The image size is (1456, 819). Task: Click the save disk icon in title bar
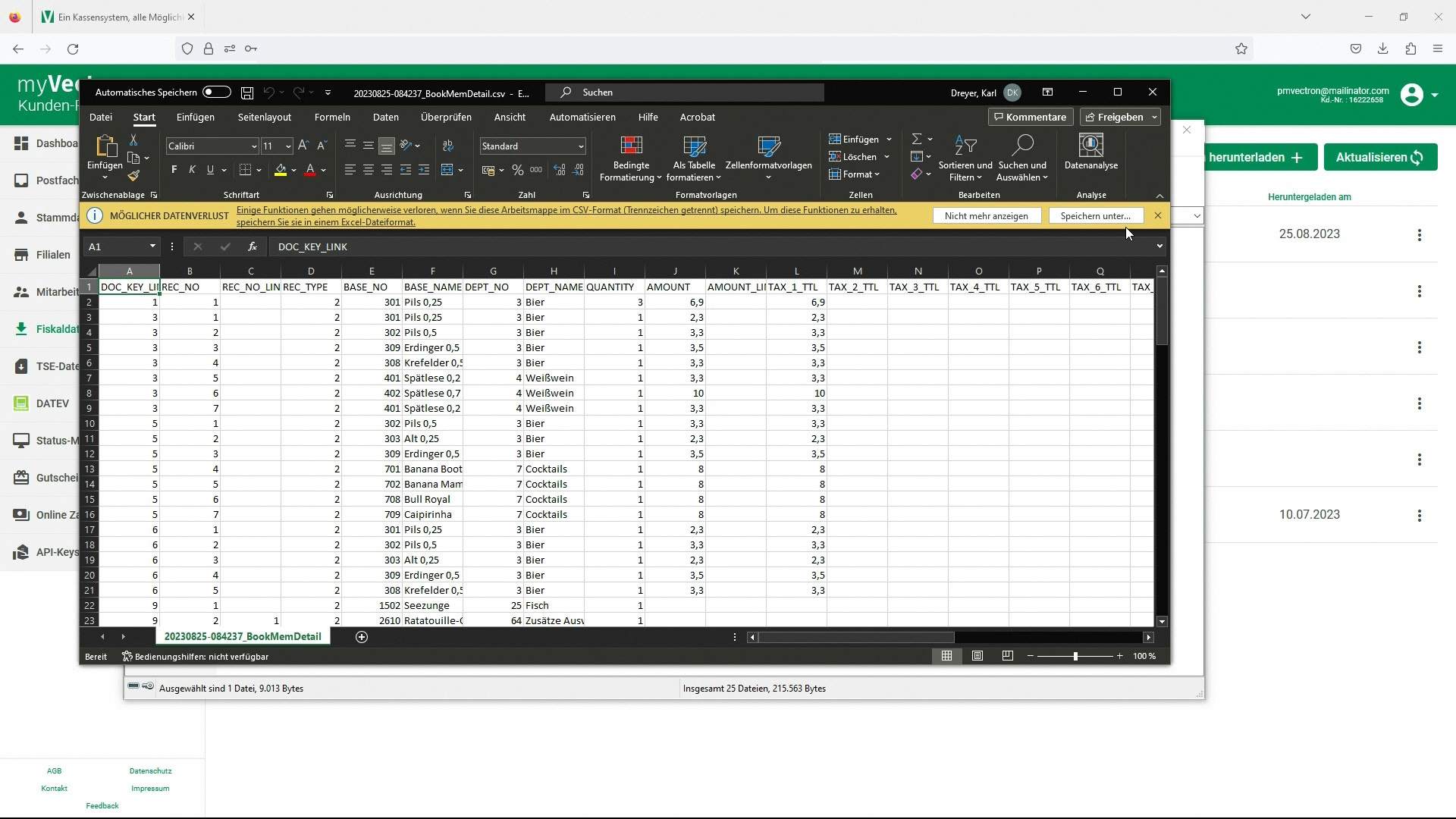pos(247,93)
